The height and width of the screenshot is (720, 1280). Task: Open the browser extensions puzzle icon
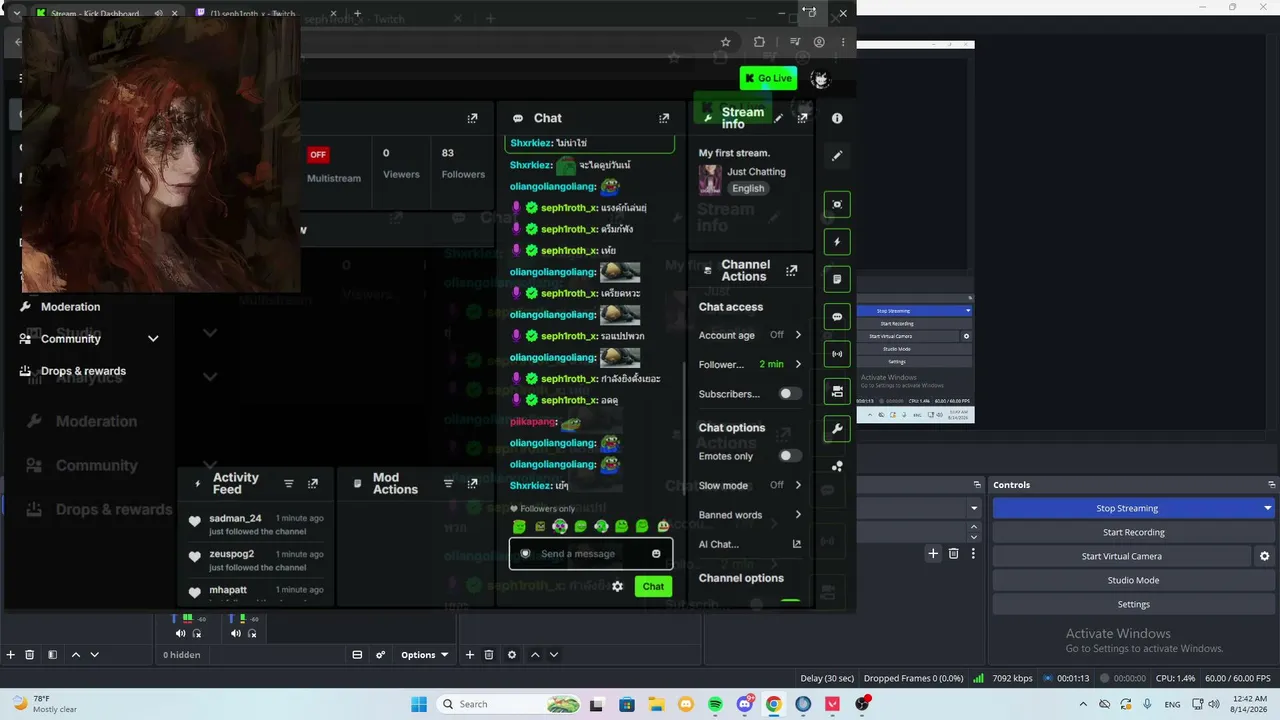[x=759, y=42]
